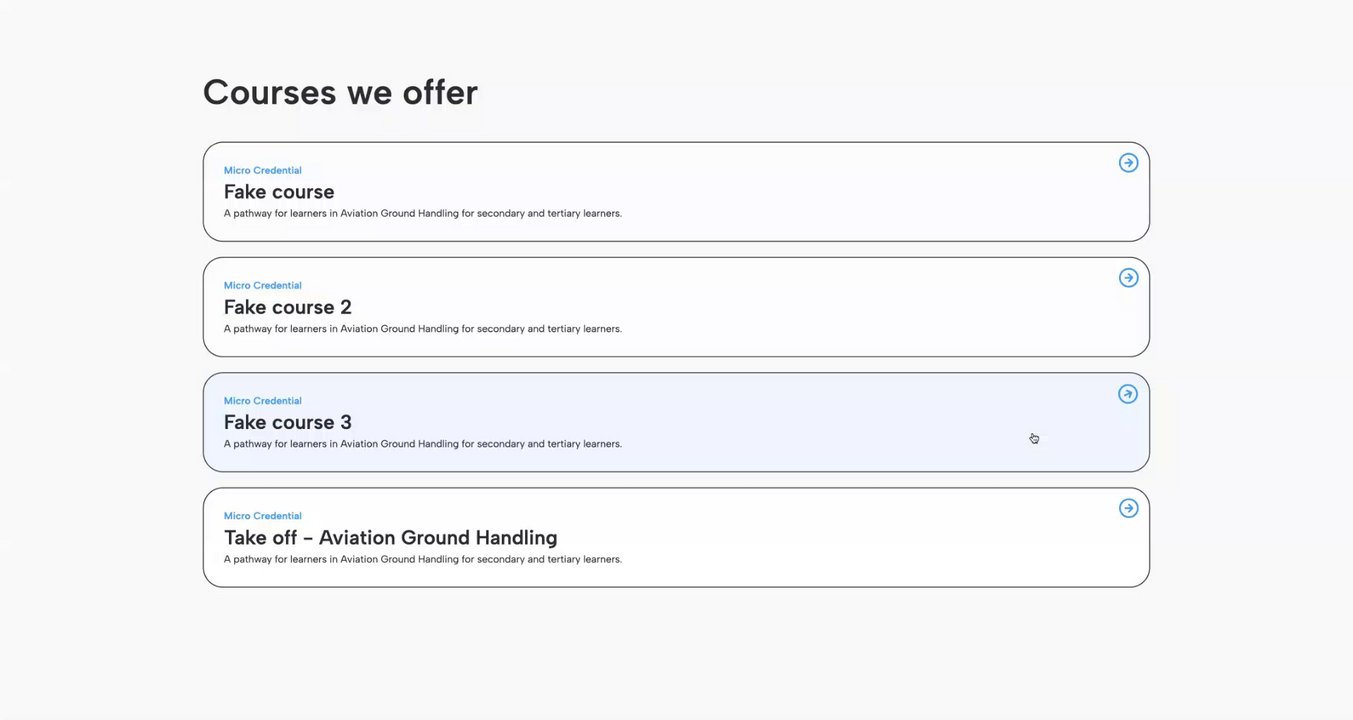This screenshot has width=1353, height=720.
Task: Click blank center of Take off course card
Action: pos(850,538)
